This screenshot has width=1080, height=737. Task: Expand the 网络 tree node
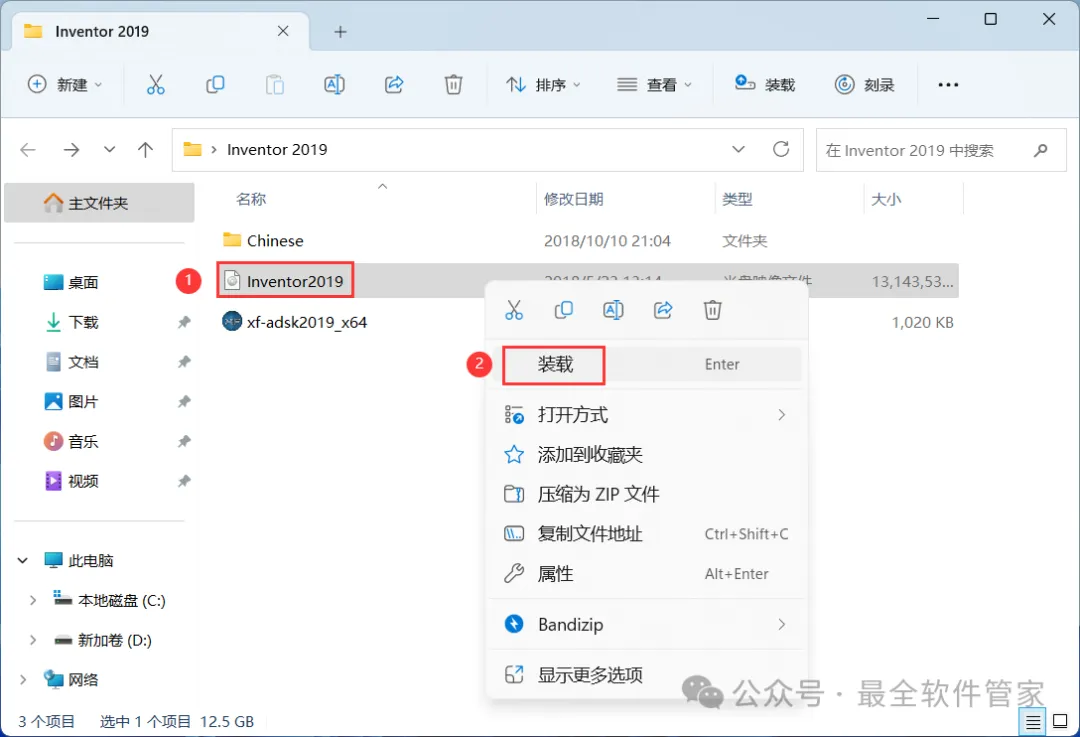pos(23,680)
